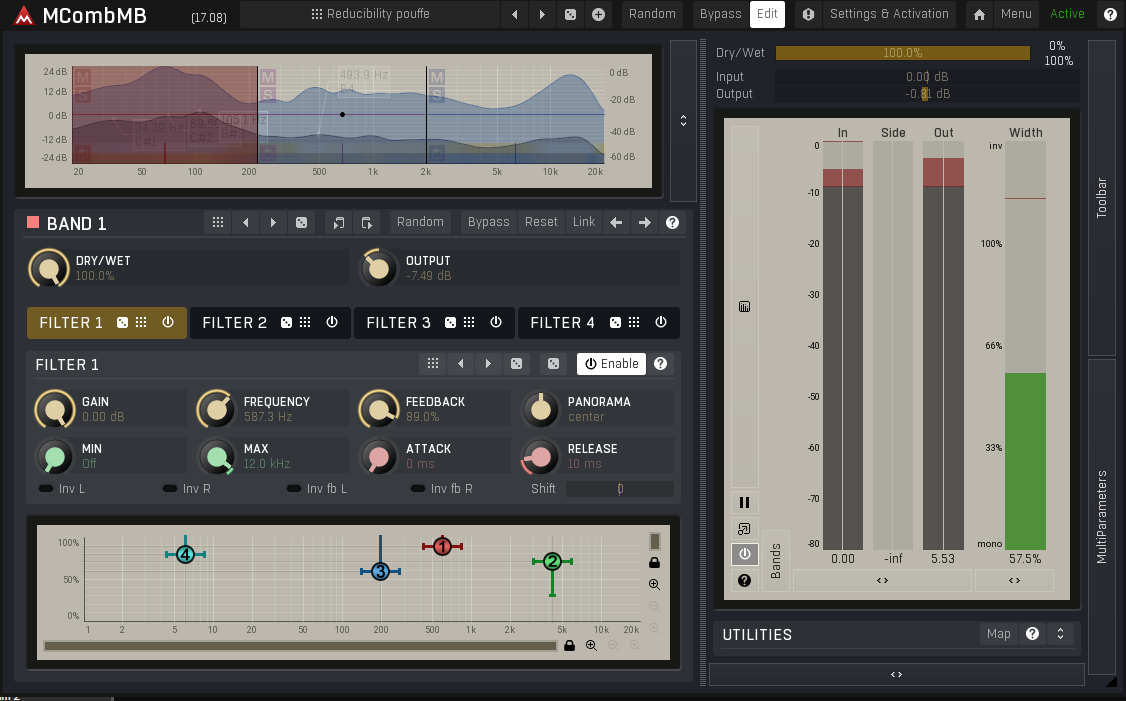Screen dimensions: 1126x701
Task: Toggle Filter 2 power button
Action: point(332,322)
